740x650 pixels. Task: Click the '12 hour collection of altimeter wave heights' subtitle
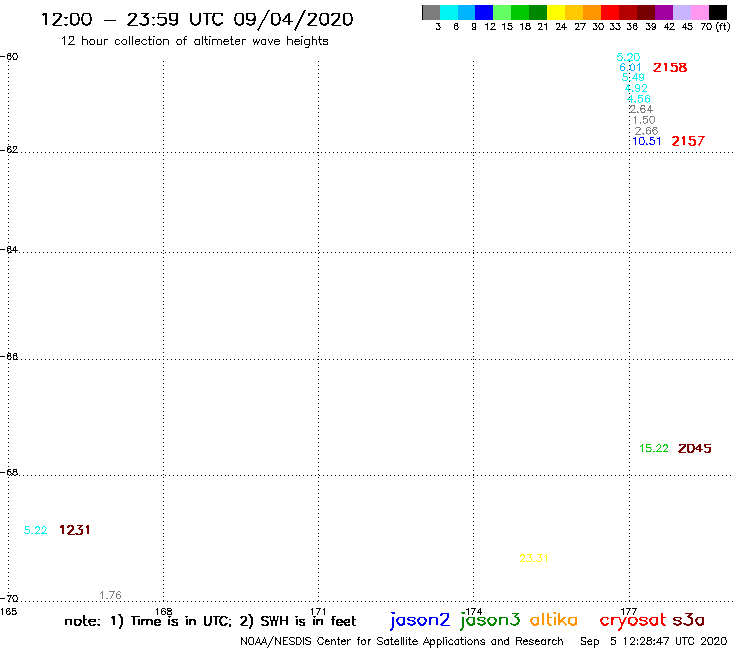[x=194, y=41]
